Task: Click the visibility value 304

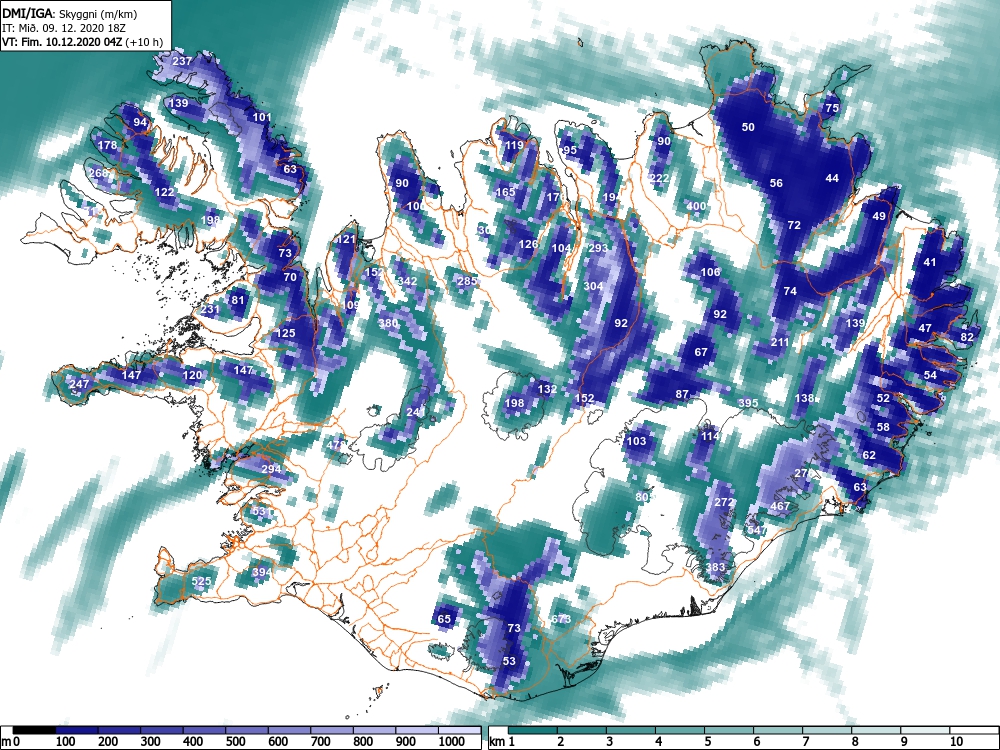Action: point(593,286)
